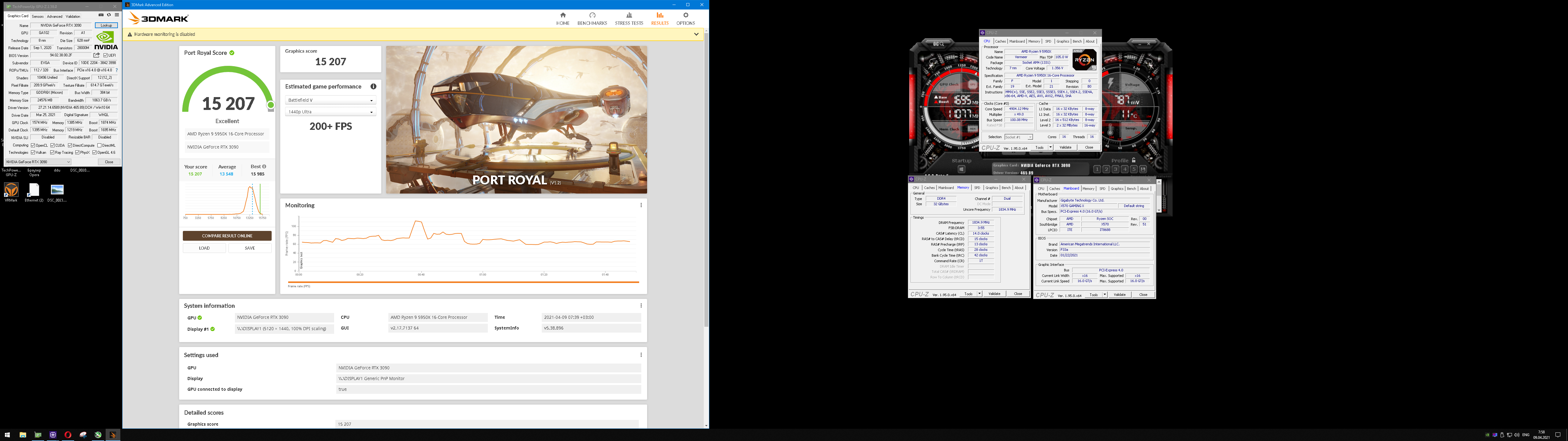Click the Afterburner Startup Windows icon

click(961, 169)
